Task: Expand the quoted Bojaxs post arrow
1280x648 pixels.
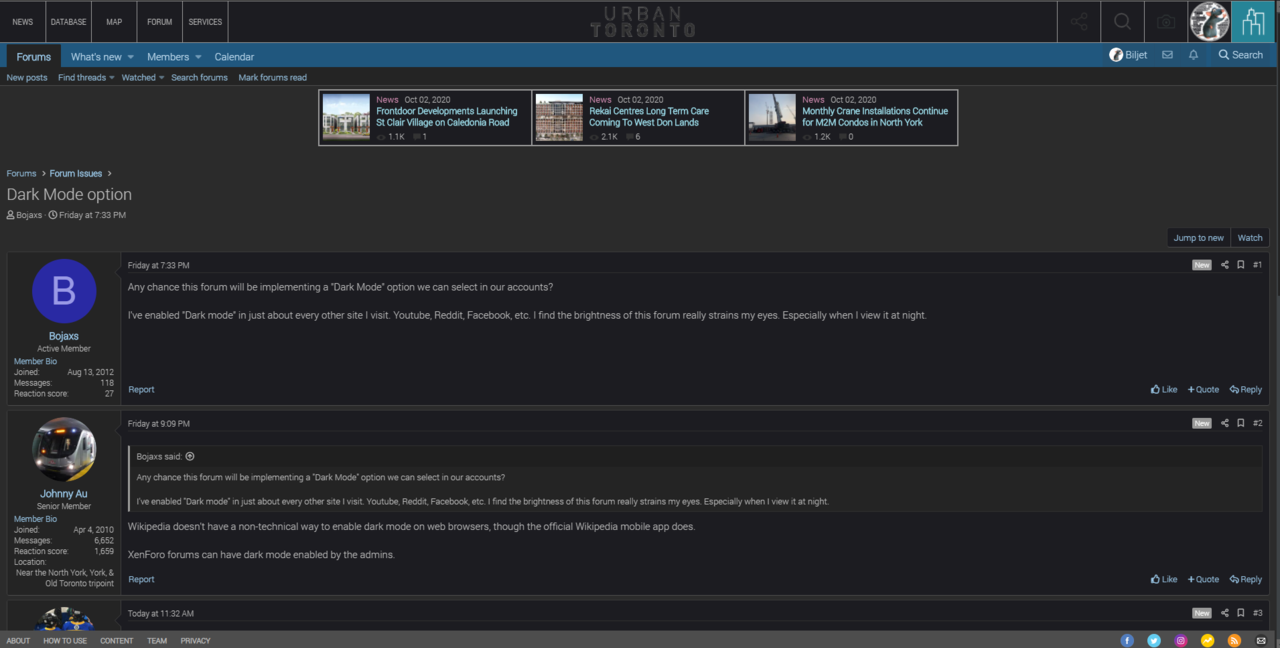Action: (190, 457)
